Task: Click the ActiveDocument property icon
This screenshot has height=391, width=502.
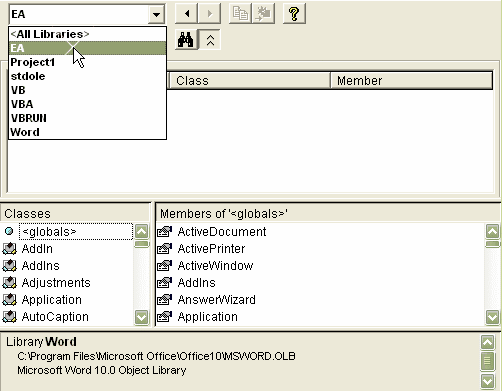Action: point(164,232)
